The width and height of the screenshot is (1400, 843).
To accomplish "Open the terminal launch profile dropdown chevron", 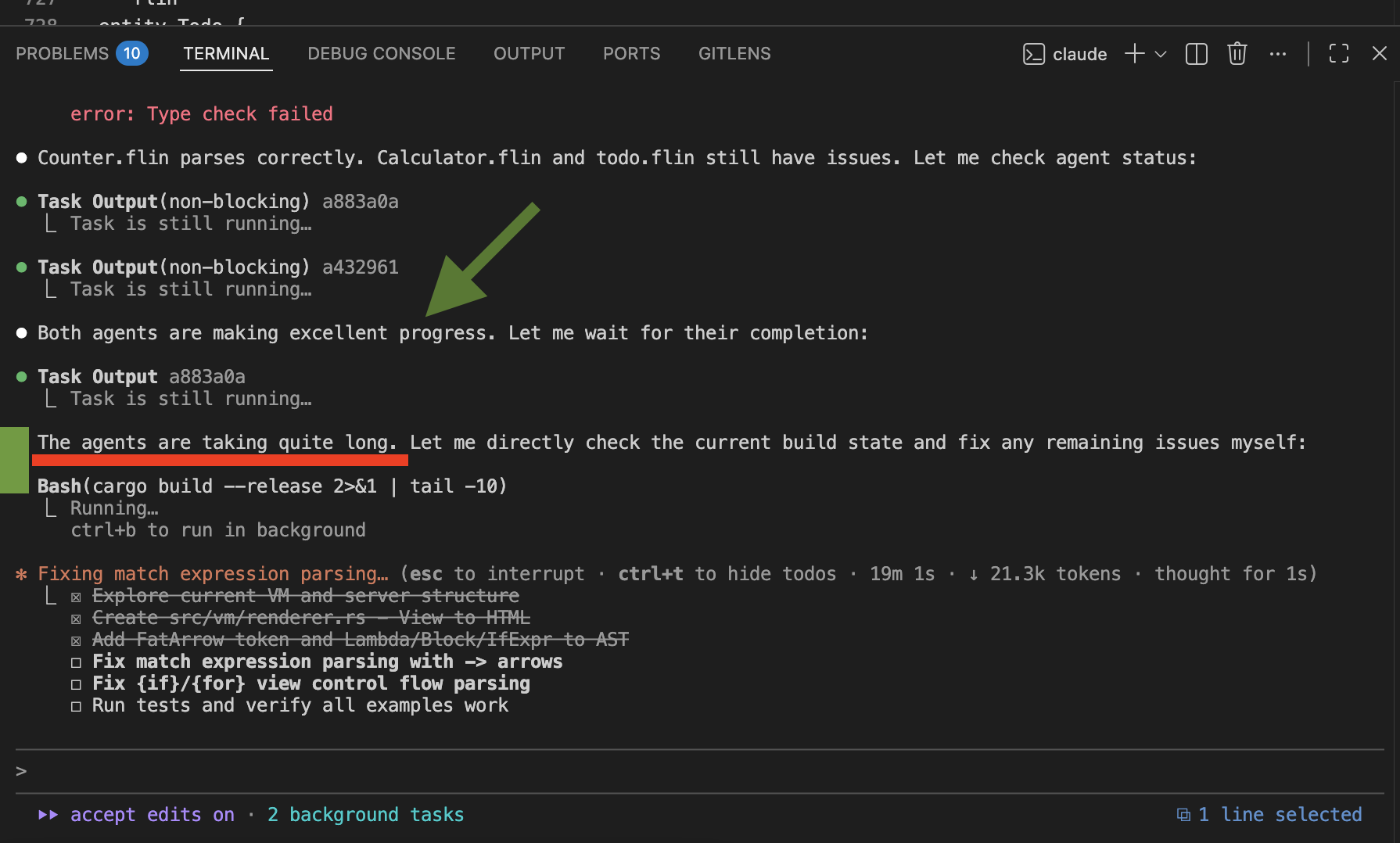I will (1161, 53).
